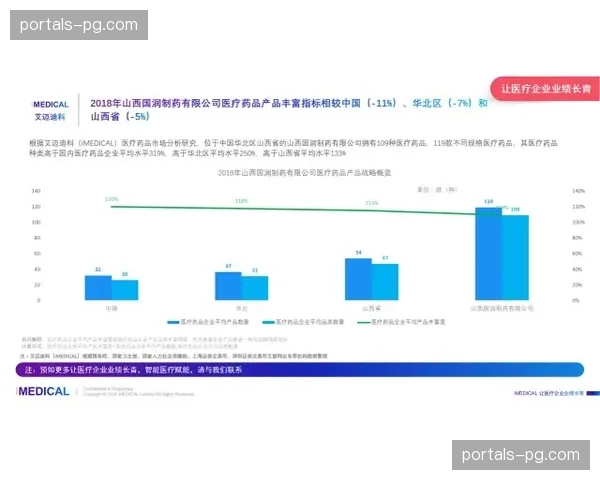Click the dark blue 华北 bar labeled 37
This screenshot has width=600, height=480.
[x=228, y=286]
